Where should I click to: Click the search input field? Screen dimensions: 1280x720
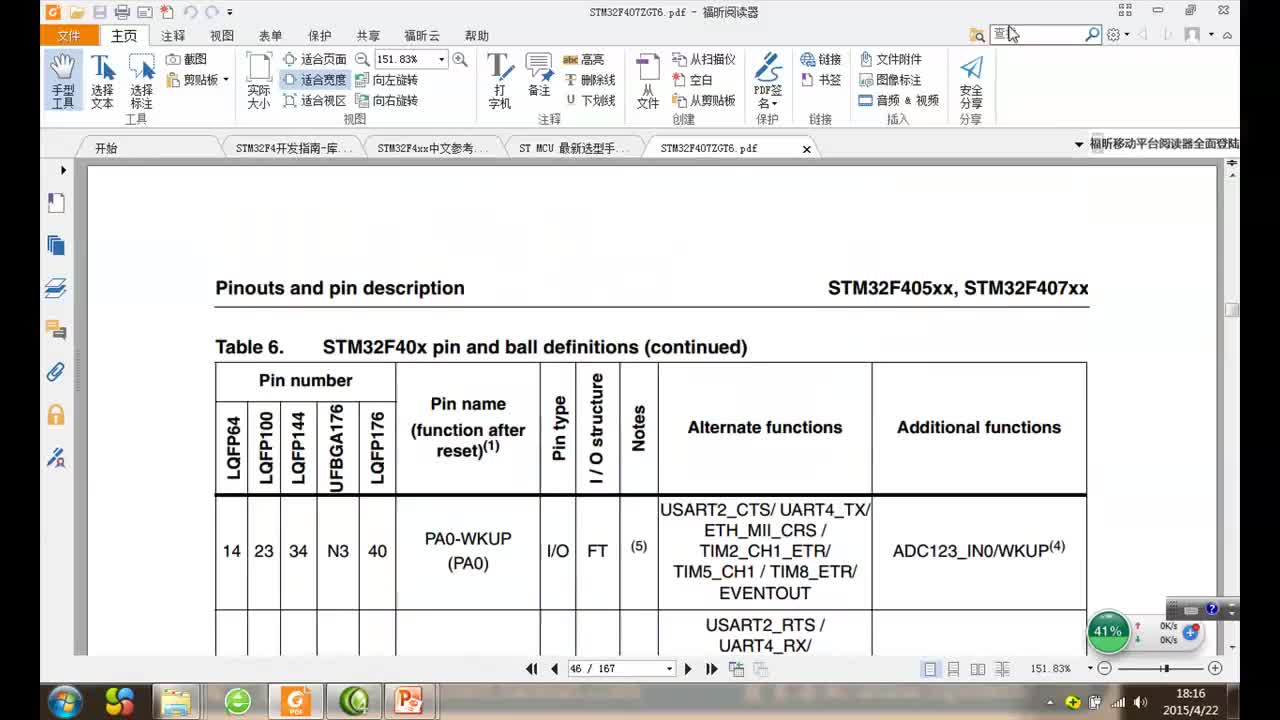(x=1037, y=34)
